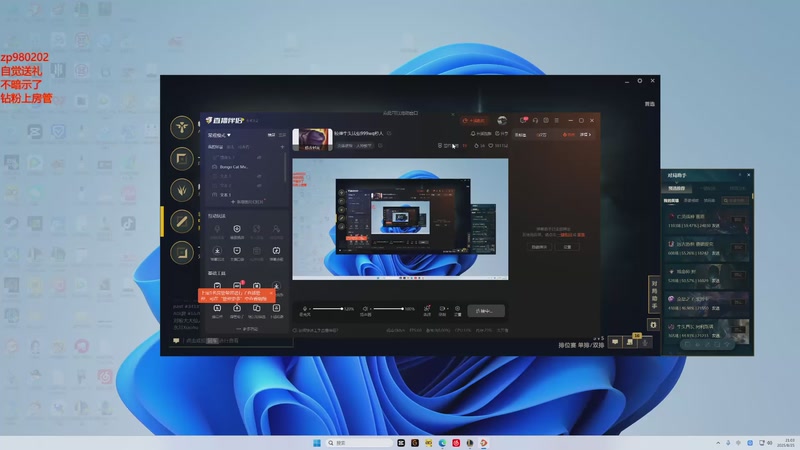Open chat bubble icon at game client bottom-left
The height and width of the screenshot is (450, 800).
click(x=176, y=340)
